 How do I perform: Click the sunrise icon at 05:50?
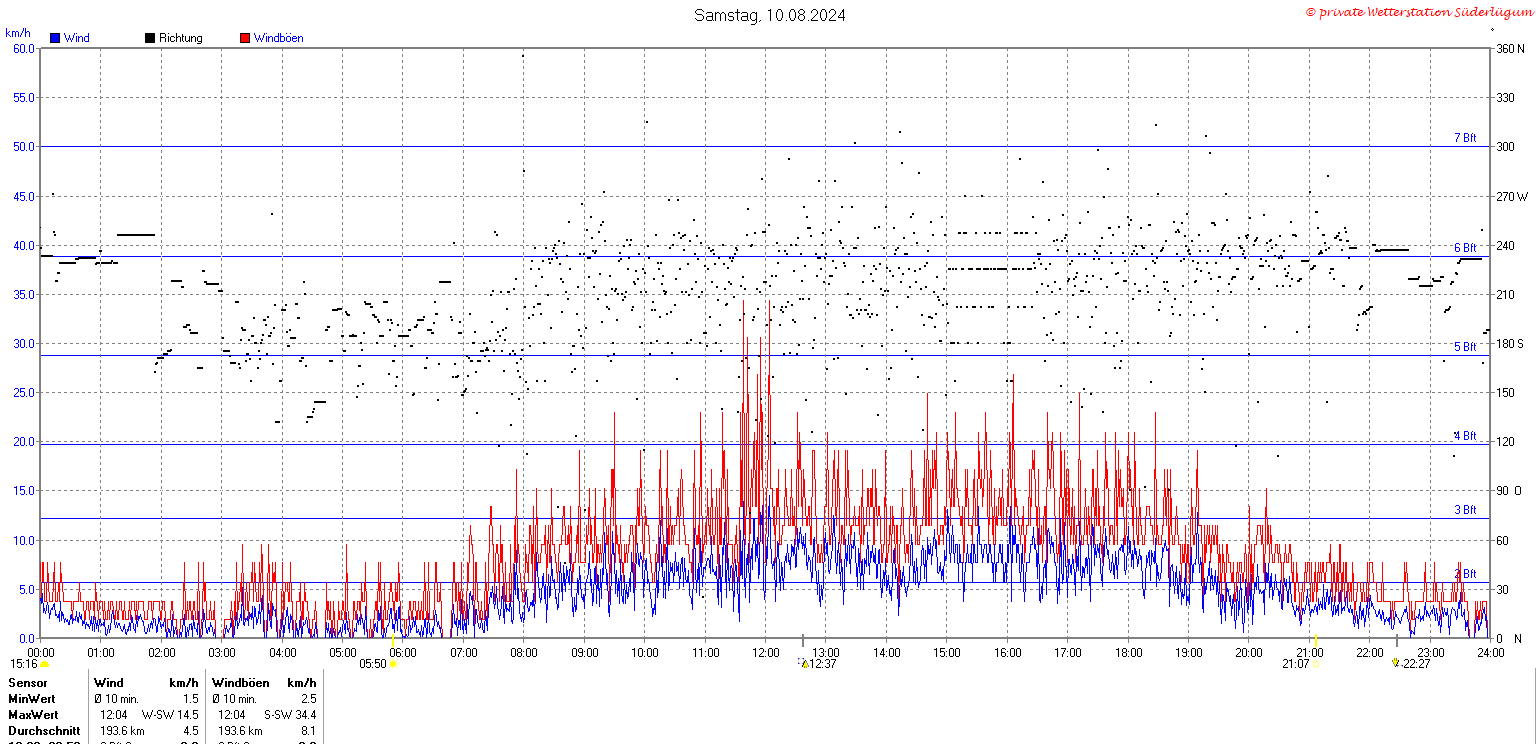[393, 663]
